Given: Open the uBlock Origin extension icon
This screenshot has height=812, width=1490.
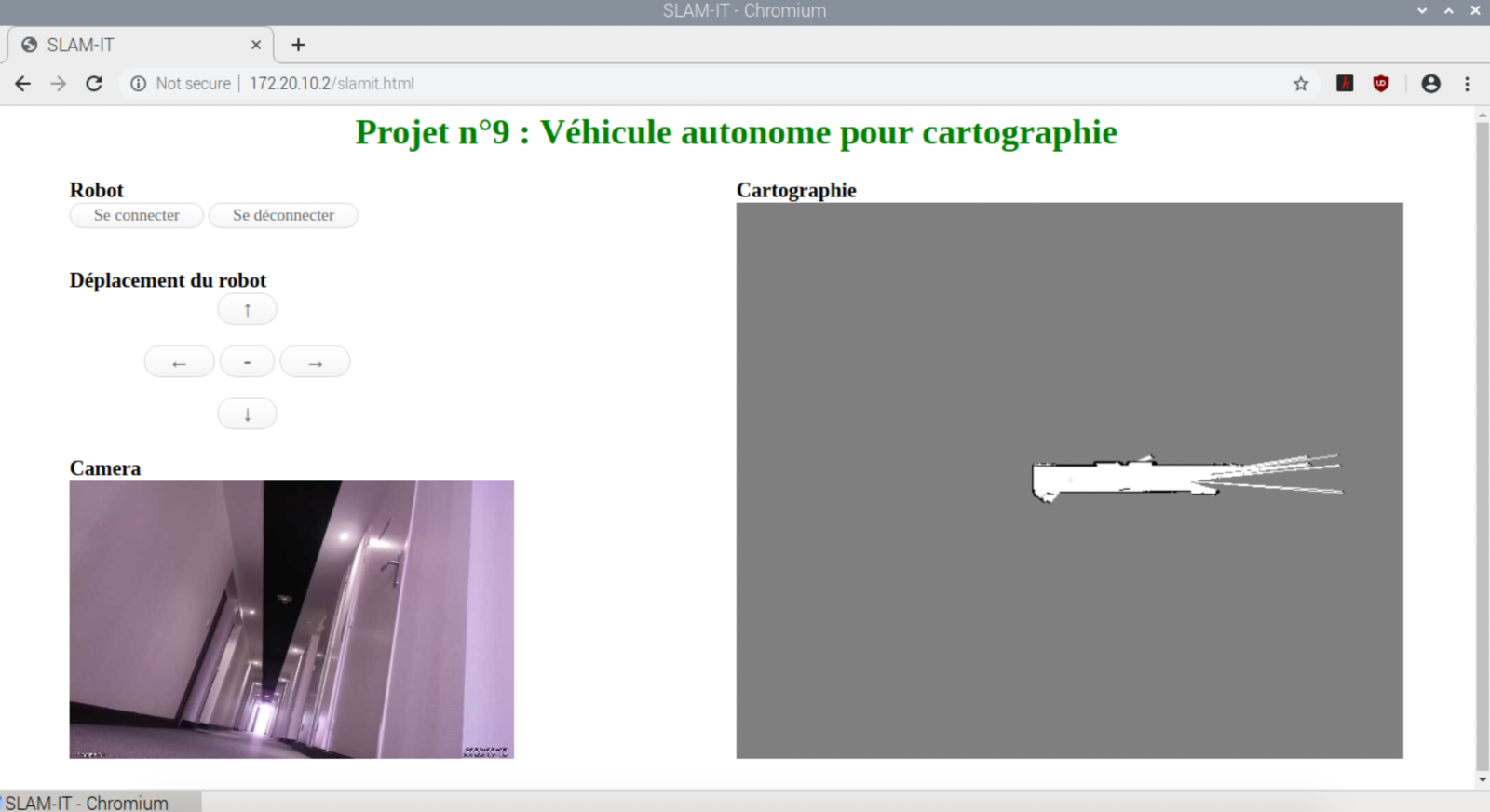Looking at the screenshot, I should pyautogui.click(x=1381, y=84).
